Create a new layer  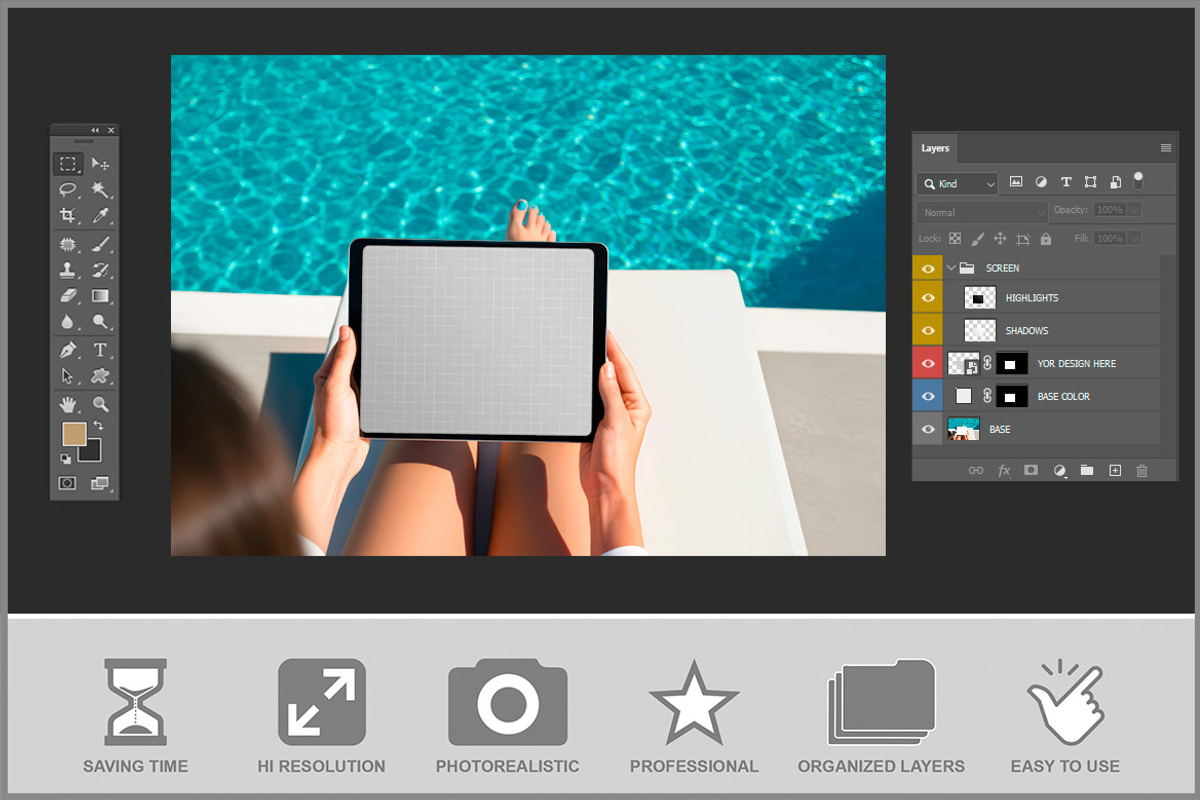(1115, 470)
